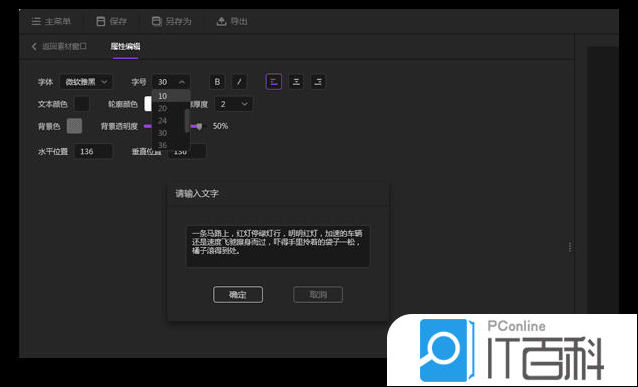Align text left
This screenshot has width=638, height=387.
(x=274, y=82)
